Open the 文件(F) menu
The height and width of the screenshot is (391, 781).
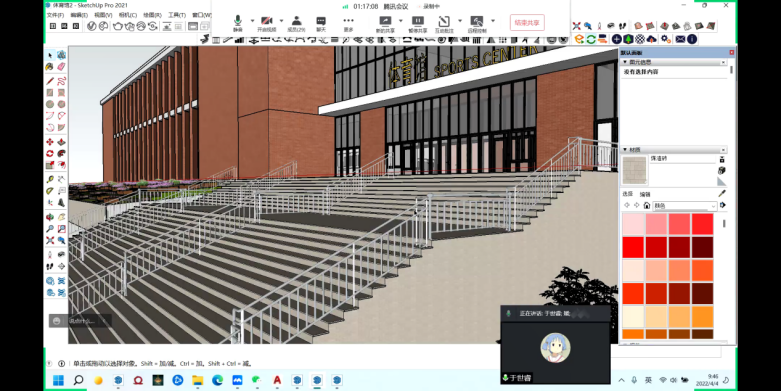55,15
